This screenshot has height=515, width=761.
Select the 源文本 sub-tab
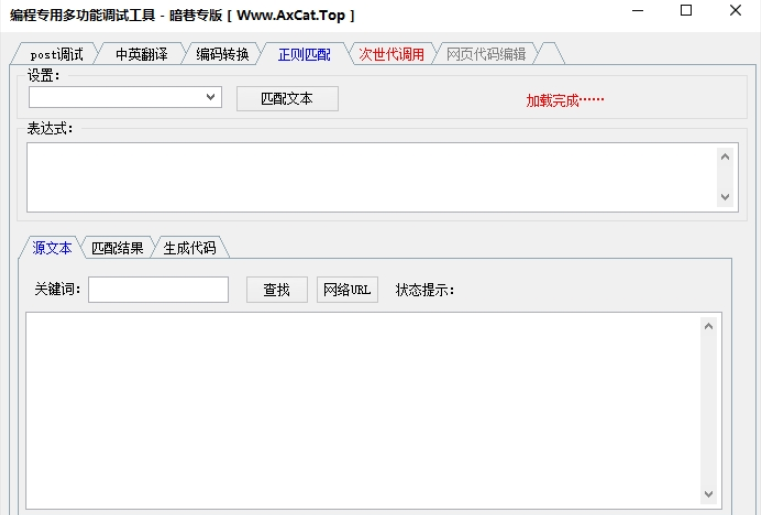[52, 248]
